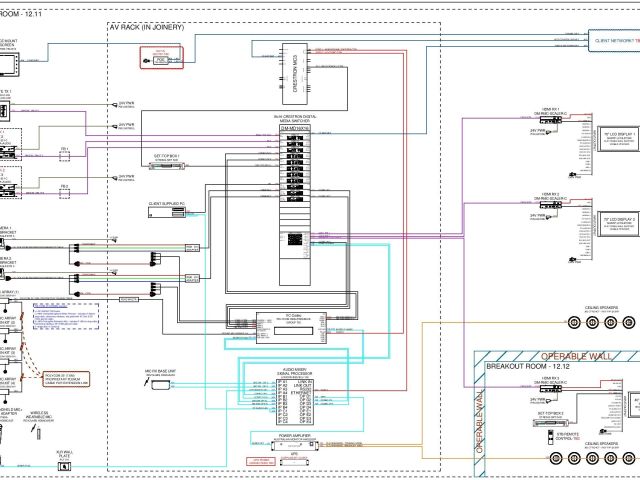Click the AV RACK (IN JOINERY) heading
This screenshot has width=640, height=480.
(154, 29)
